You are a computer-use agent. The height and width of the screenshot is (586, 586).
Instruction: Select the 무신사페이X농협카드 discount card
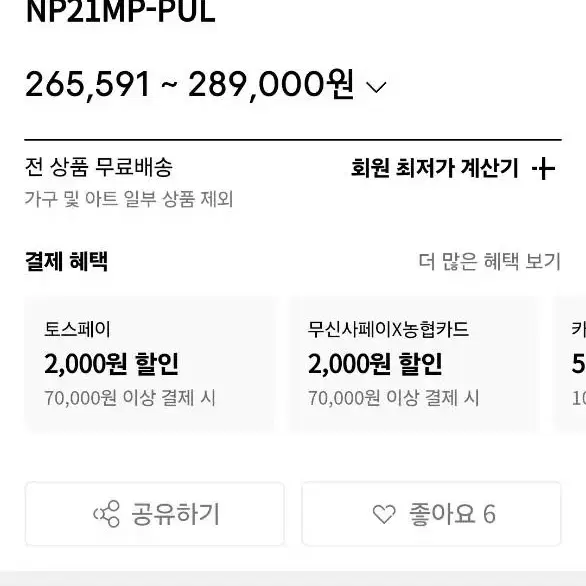pos(414,364)
